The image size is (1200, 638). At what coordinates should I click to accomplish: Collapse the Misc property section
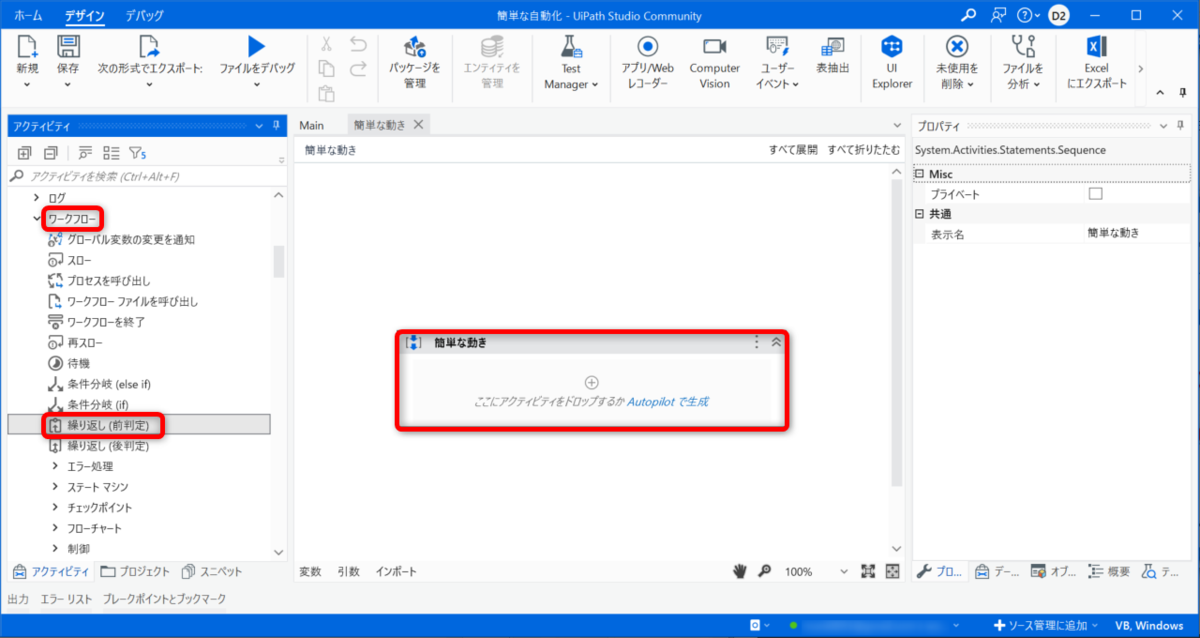pyautogui.click(x=920, y=174)
